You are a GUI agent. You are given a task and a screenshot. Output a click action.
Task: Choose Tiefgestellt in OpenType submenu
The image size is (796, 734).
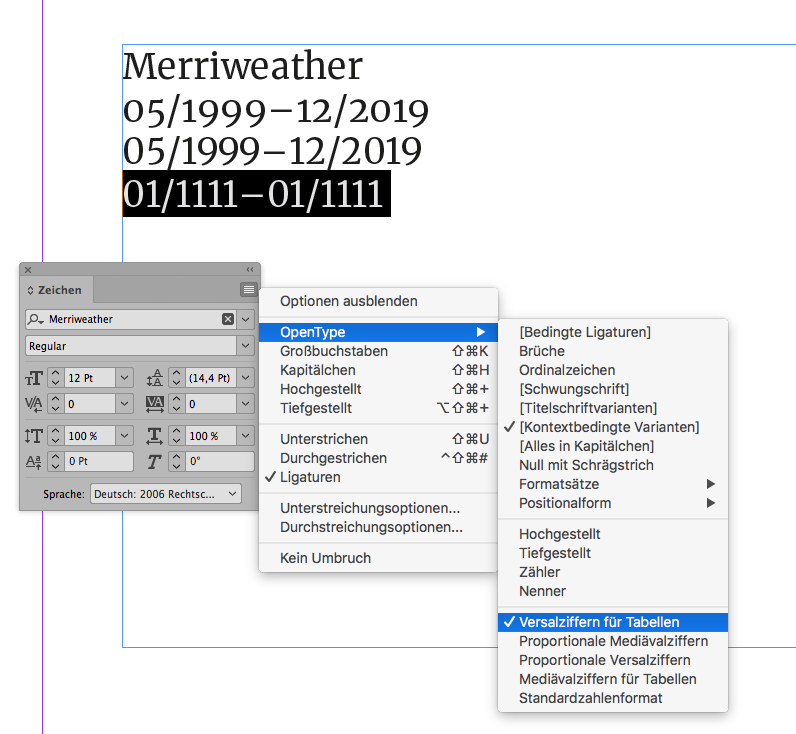click(613, 553)
